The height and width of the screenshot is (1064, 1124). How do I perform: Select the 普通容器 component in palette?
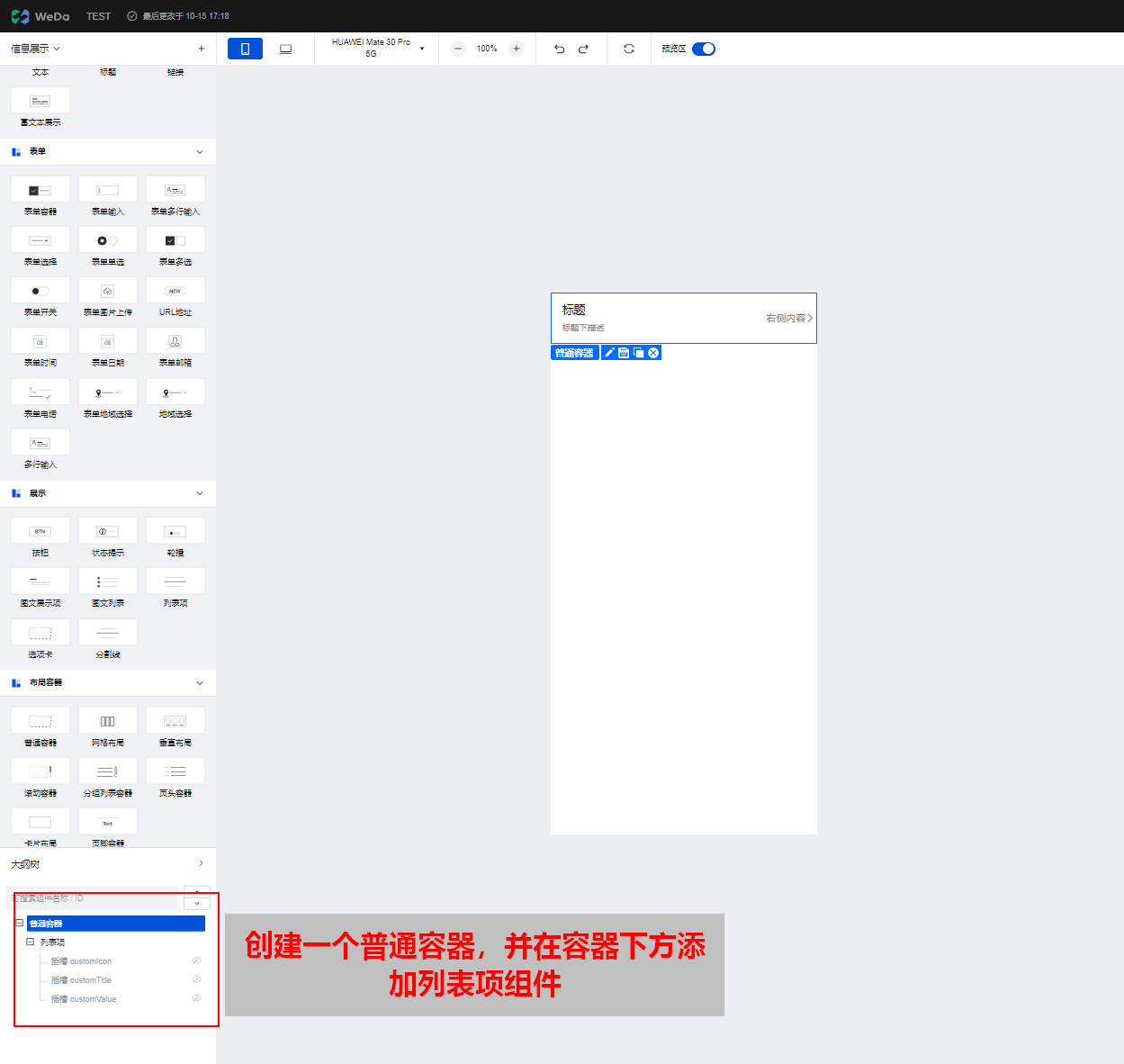[40, 721]
